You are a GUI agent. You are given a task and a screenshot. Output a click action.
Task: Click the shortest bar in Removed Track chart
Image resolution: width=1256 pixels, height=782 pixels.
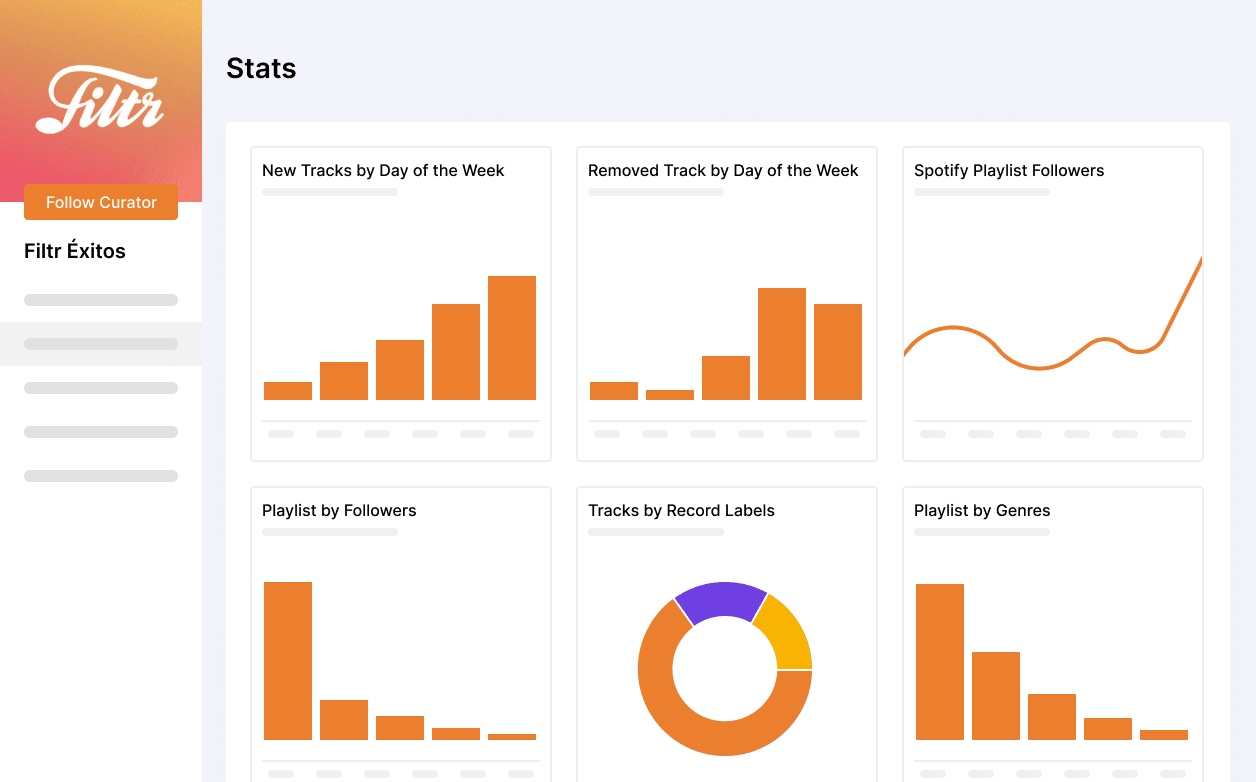(670, 395)
